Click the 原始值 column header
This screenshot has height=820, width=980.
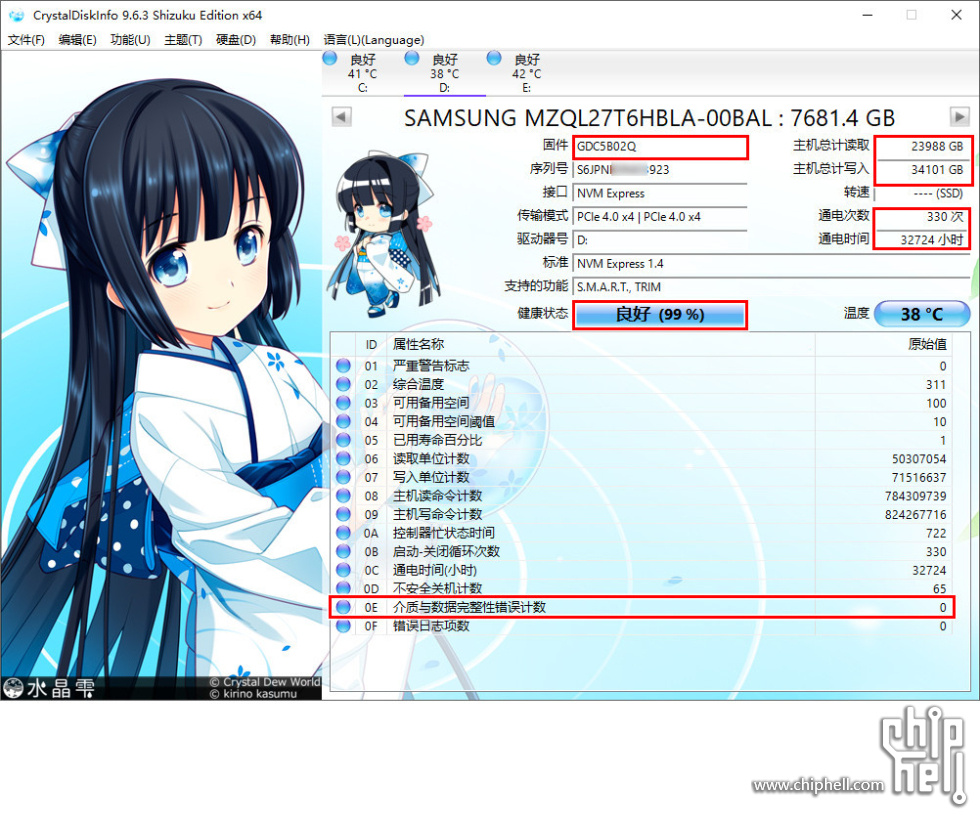[x=884, y=344]
